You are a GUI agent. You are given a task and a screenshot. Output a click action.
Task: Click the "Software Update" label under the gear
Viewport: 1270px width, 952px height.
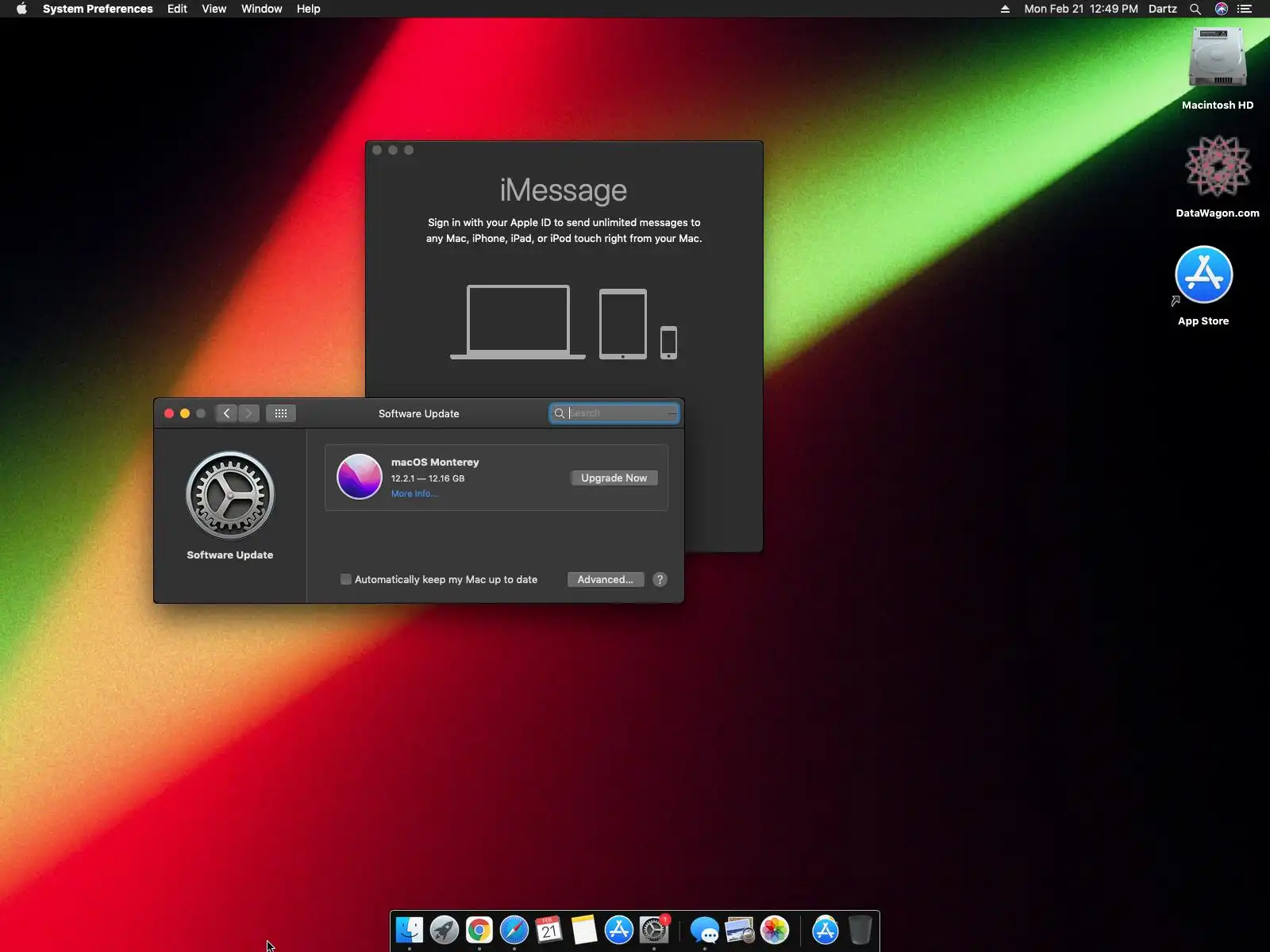tap(230, 555)
